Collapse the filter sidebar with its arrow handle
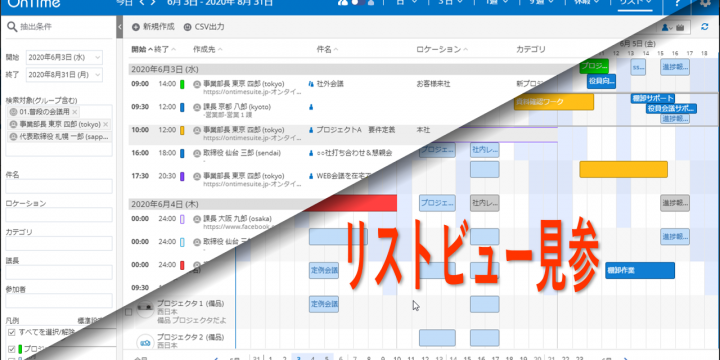This screenshot has width=720, height=360. click(120, 27)
